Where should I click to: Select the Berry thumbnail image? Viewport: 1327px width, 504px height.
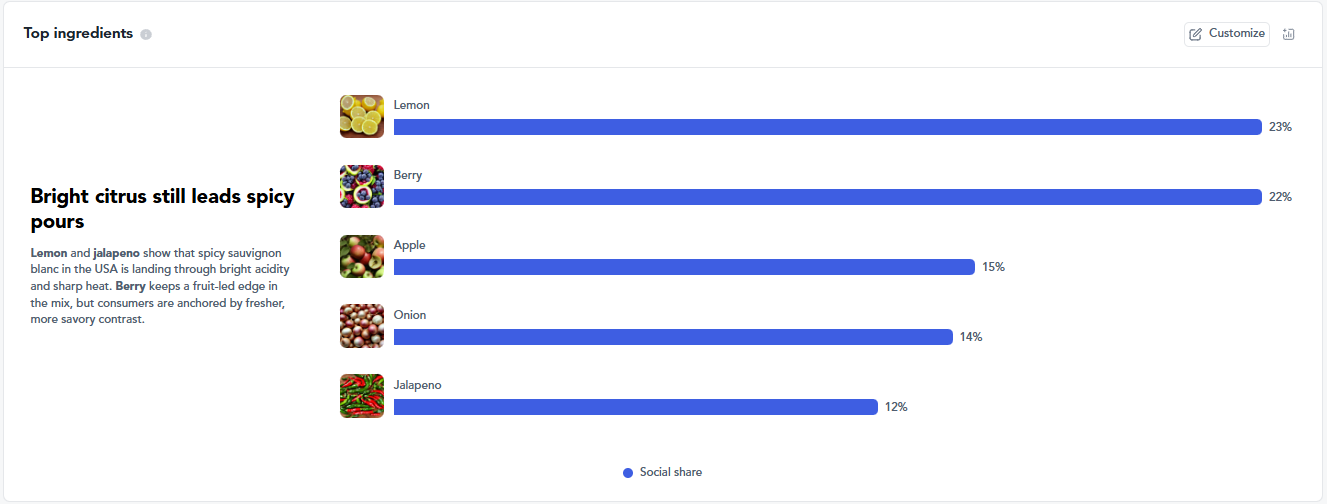pyautogui.click(x=362, y=186)
